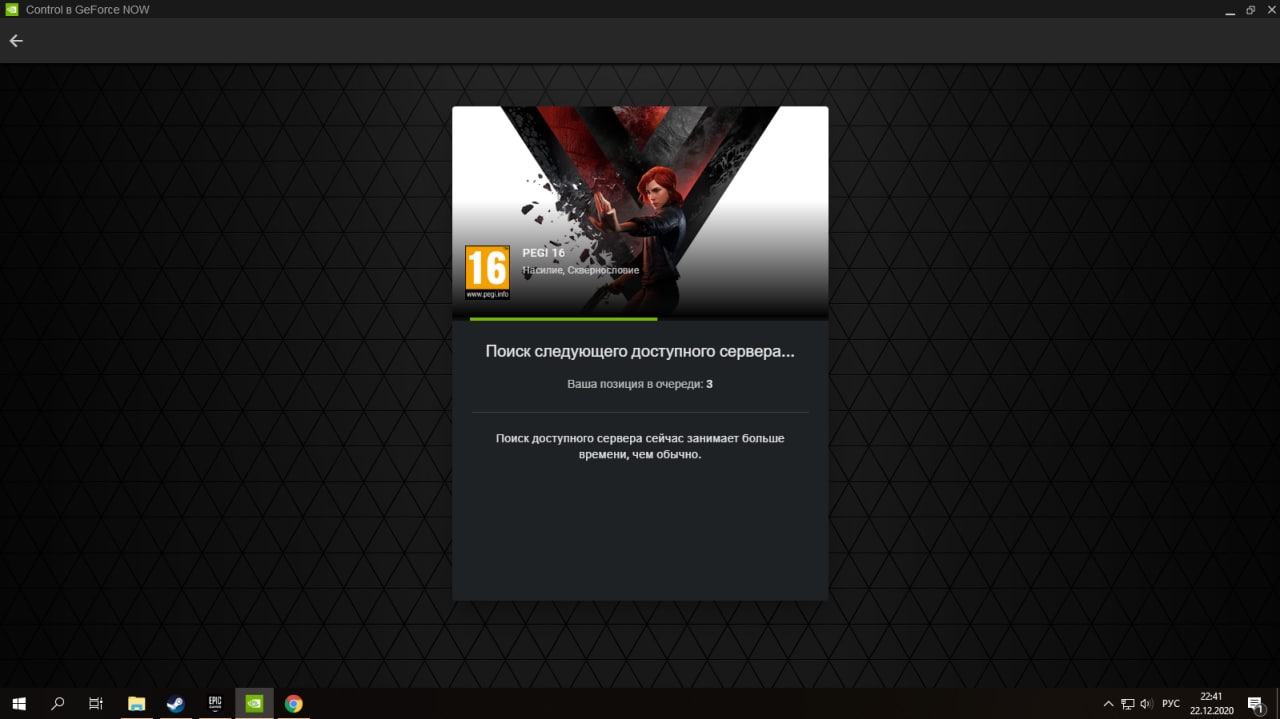This screenshot has width=1280, height=719.
Task: Open the notification center icon
Action: 1256,704
